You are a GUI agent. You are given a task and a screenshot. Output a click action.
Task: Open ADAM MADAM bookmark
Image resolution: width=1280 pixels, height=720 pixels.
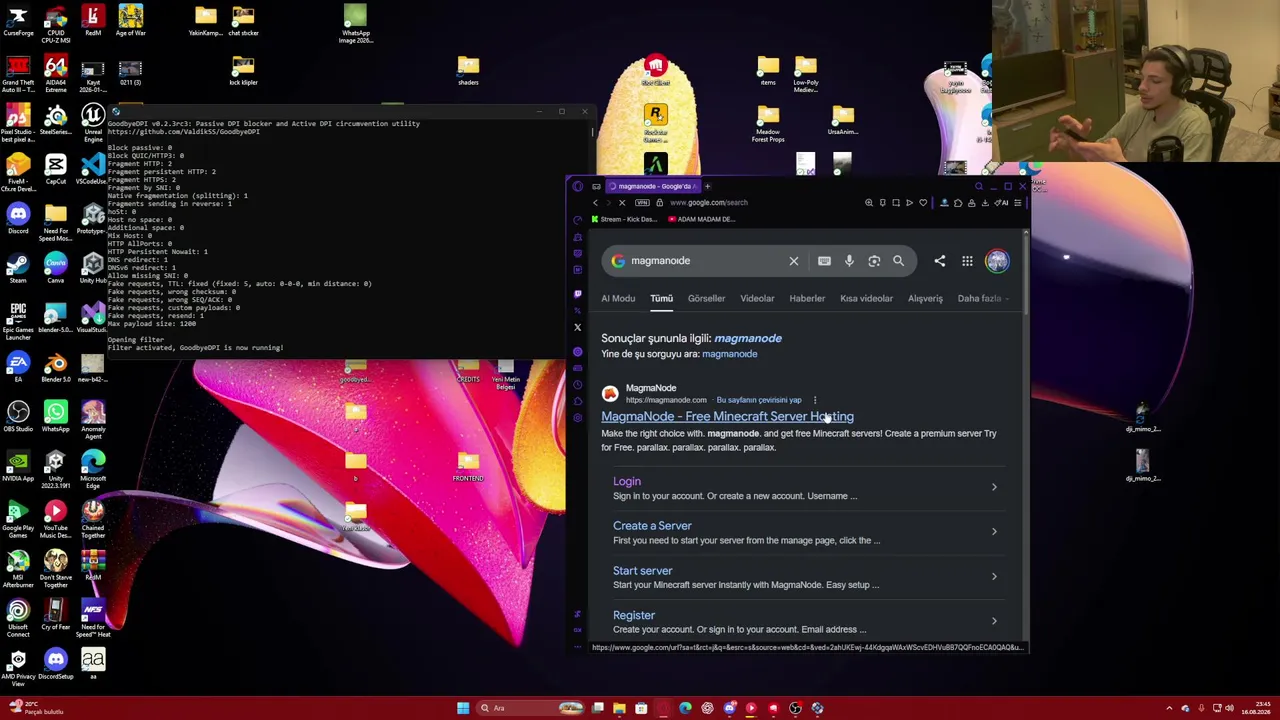(x=704, y=219)
